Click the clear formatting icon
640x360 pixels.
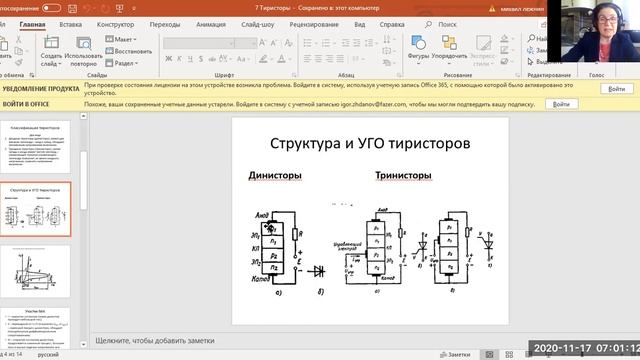point(288,43)
